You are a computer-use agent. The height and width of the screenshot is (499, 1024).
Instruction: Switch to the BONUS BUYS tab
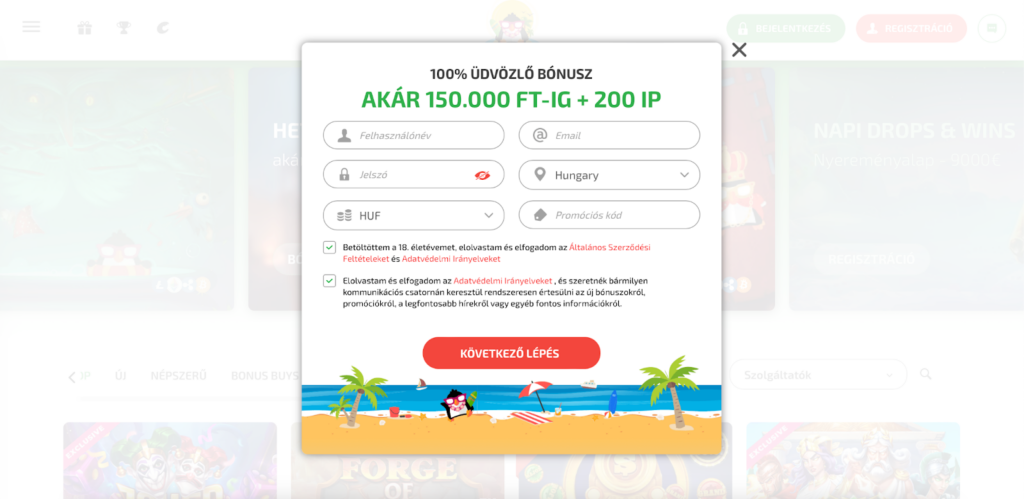pyautogui.click(x=264, y=376)
